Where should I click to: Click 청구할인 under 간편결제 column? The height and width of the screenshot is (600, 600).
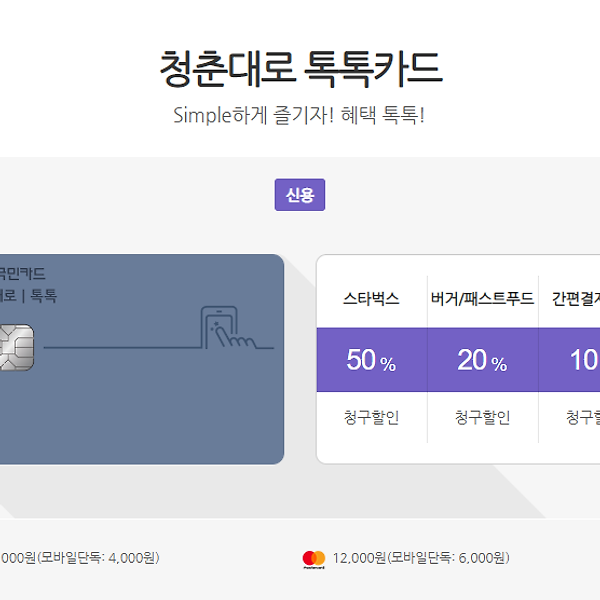click(581, 418)
